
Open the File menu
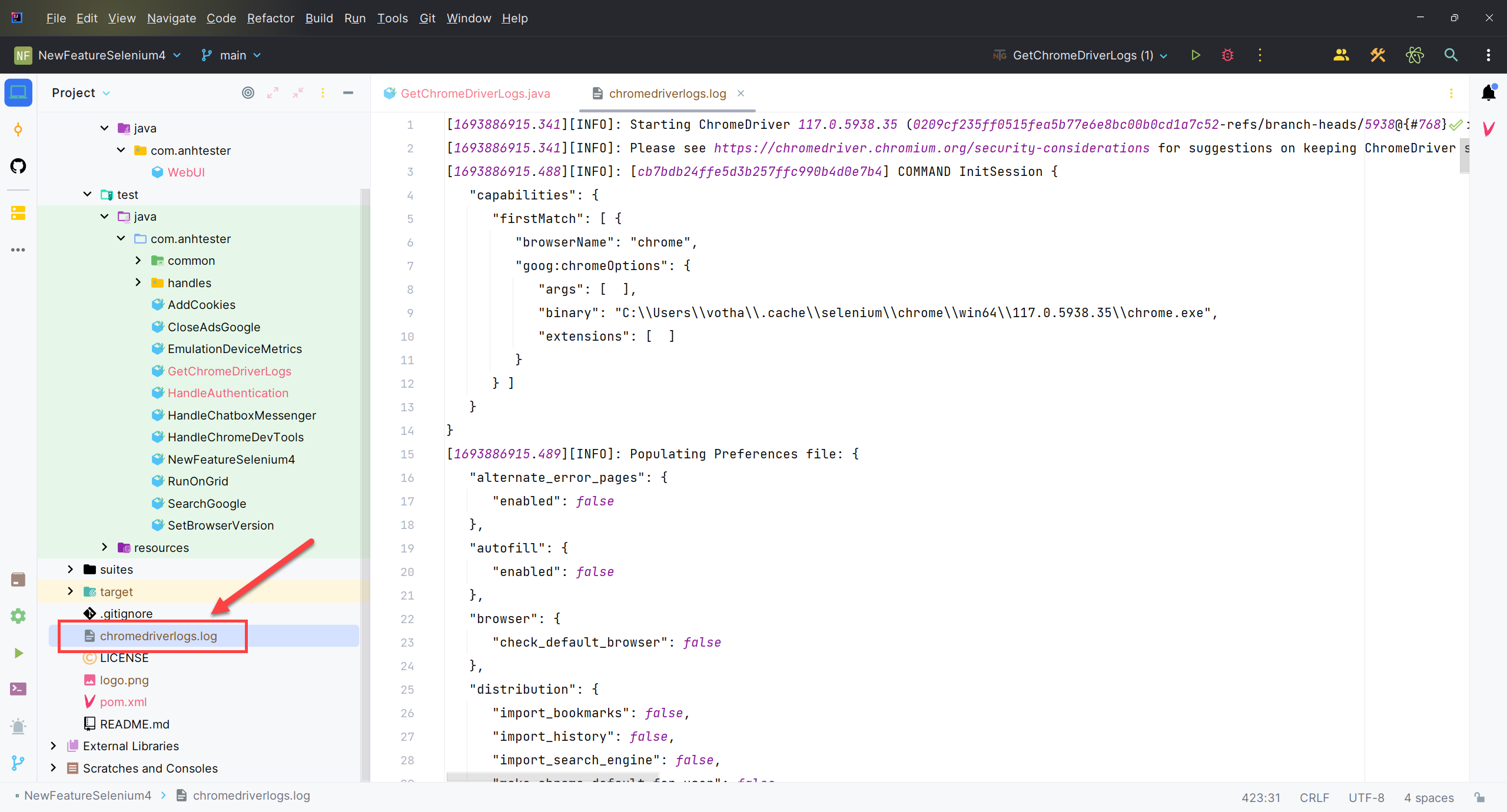[x=56, y=18]
